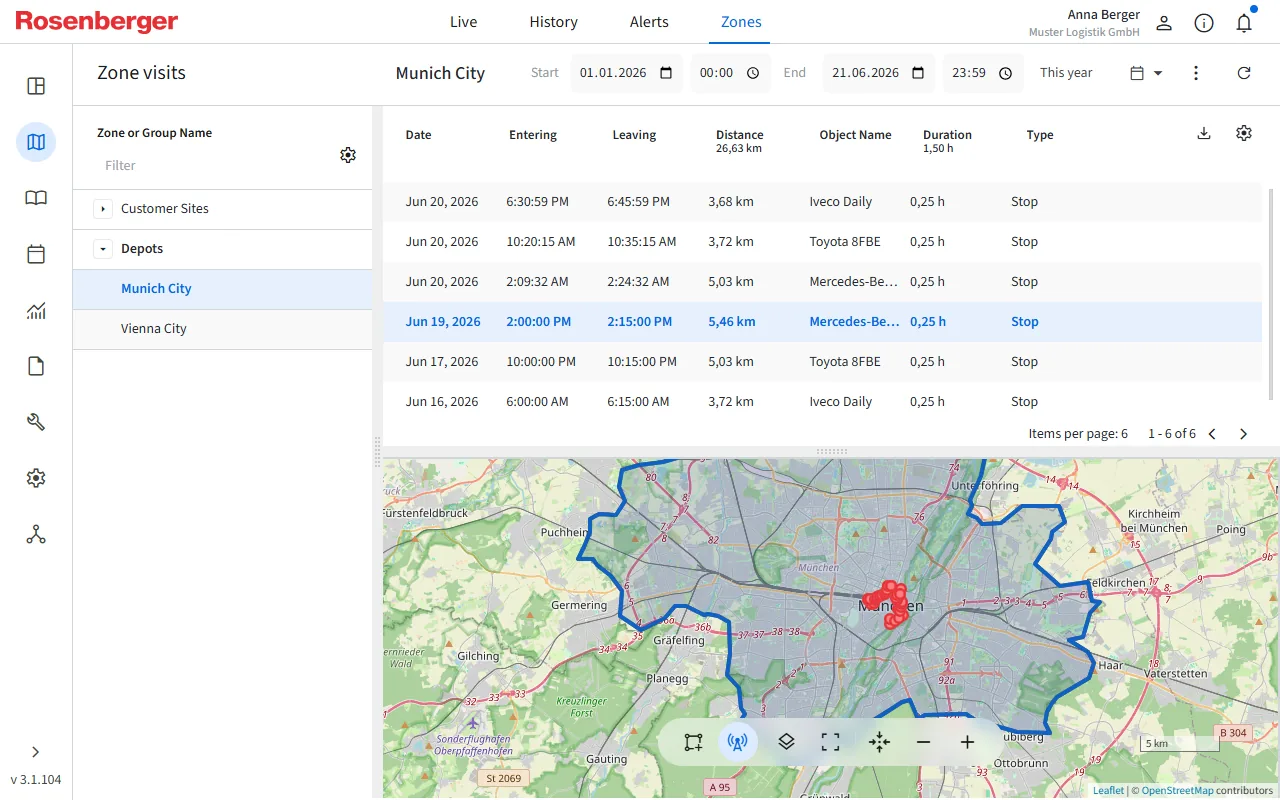
Task: Select the Jun 17, 2026 Toyota 8FBE row
Action: tap(822, 362)
